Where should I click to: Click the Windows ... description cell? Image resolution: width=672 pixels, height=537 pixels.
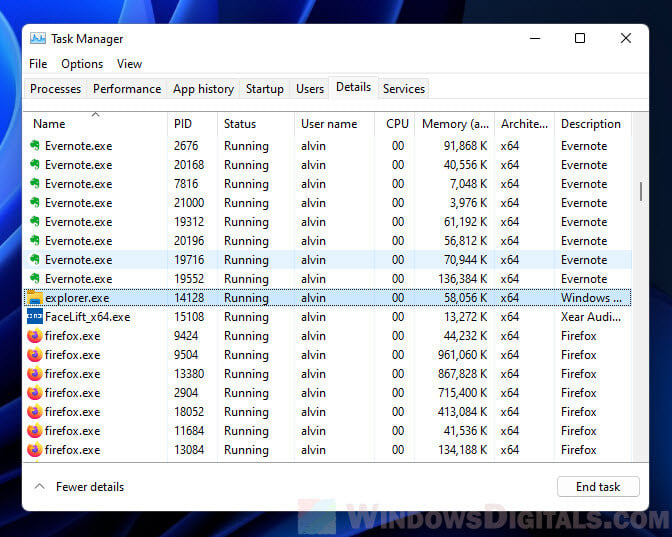(591, 297)
